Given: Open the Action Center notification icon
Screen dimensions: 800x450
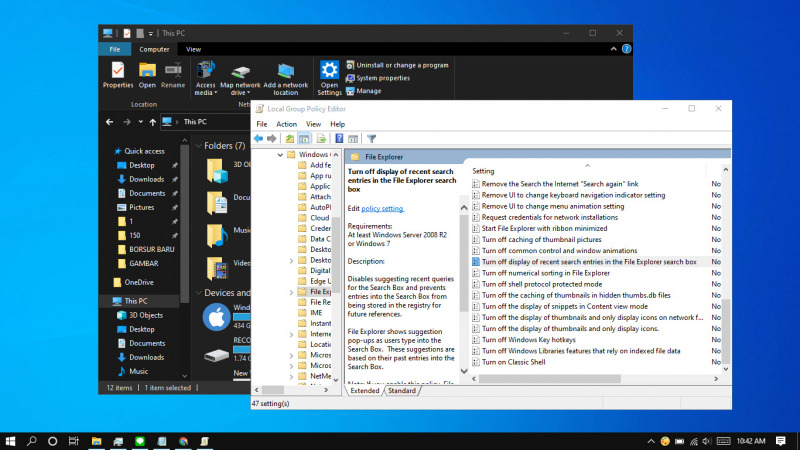Looking at the screenshot, I should (x=781, y=441).
